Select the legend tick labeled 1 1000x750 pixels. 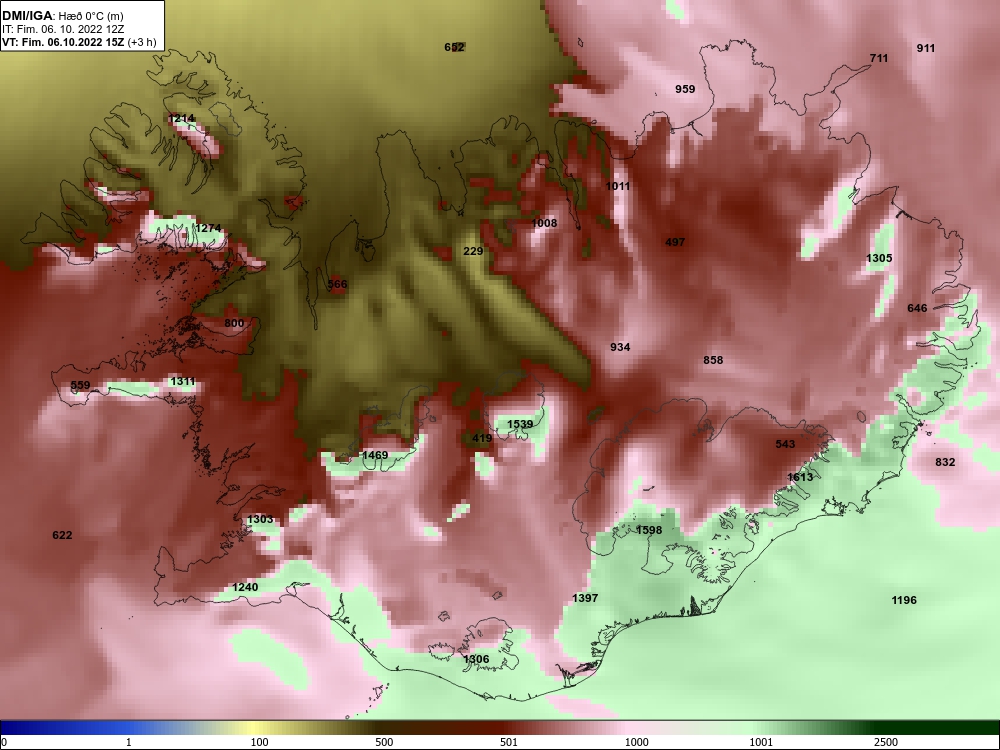pos(129,742)
